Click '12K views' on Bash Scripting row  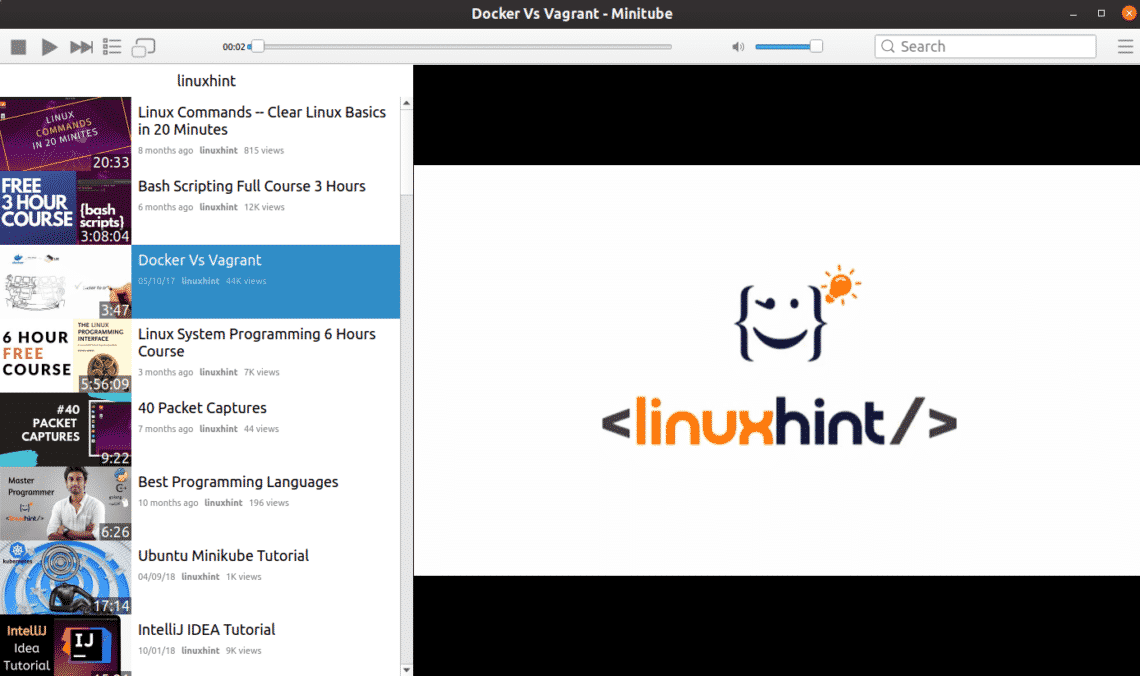pos(264,207)
